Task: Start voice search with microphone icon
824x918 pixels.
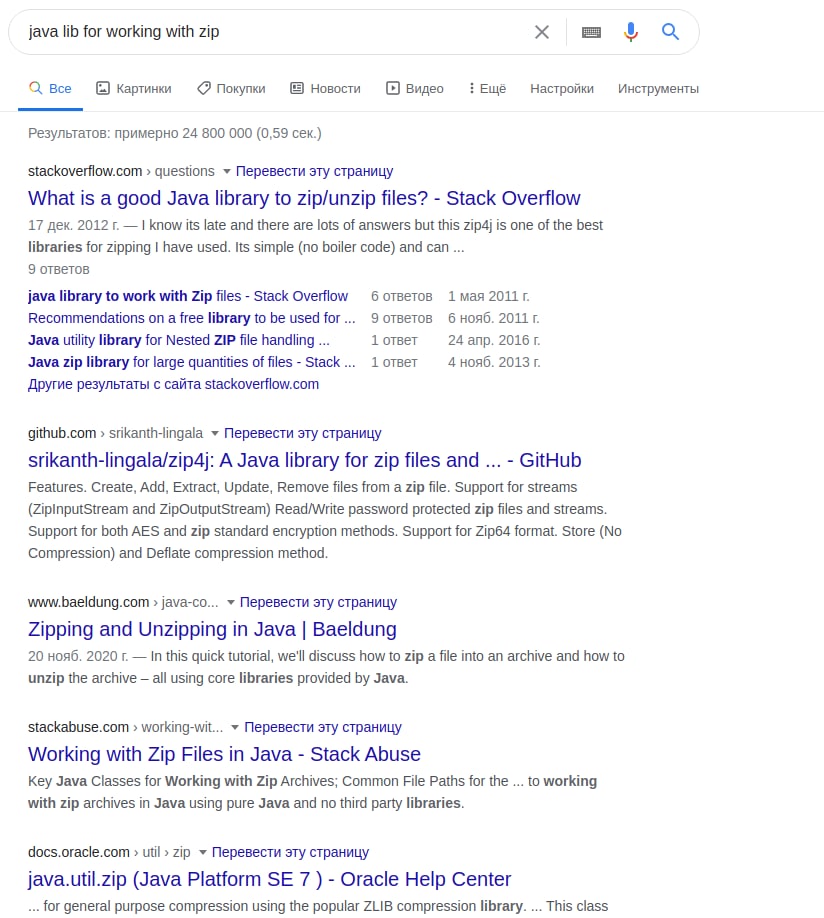Action: tap(631, 32)
